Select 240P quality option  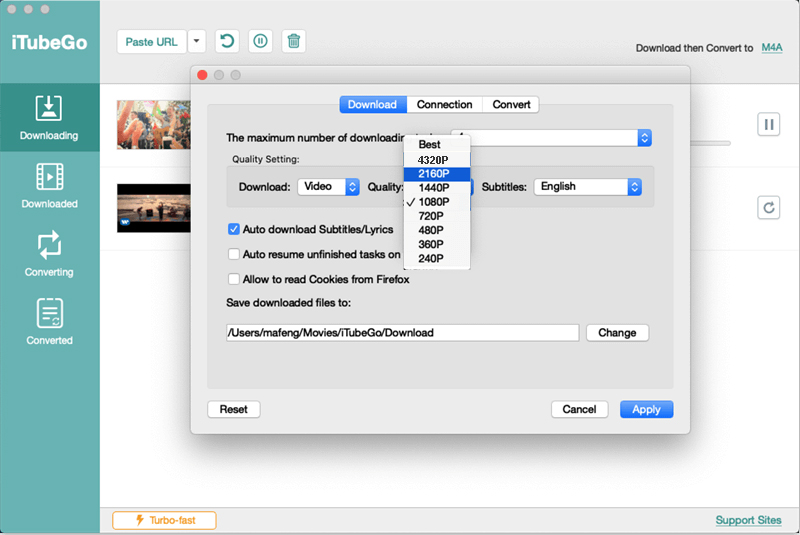pyautogui.click(x=437, y=259)
